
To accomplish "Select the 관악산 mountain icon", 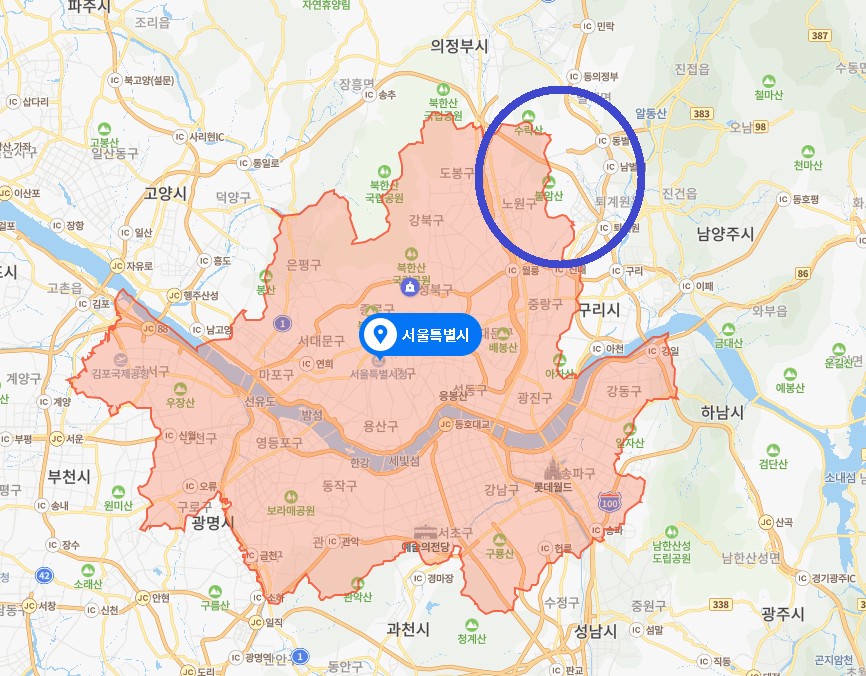I will point(357,583).
